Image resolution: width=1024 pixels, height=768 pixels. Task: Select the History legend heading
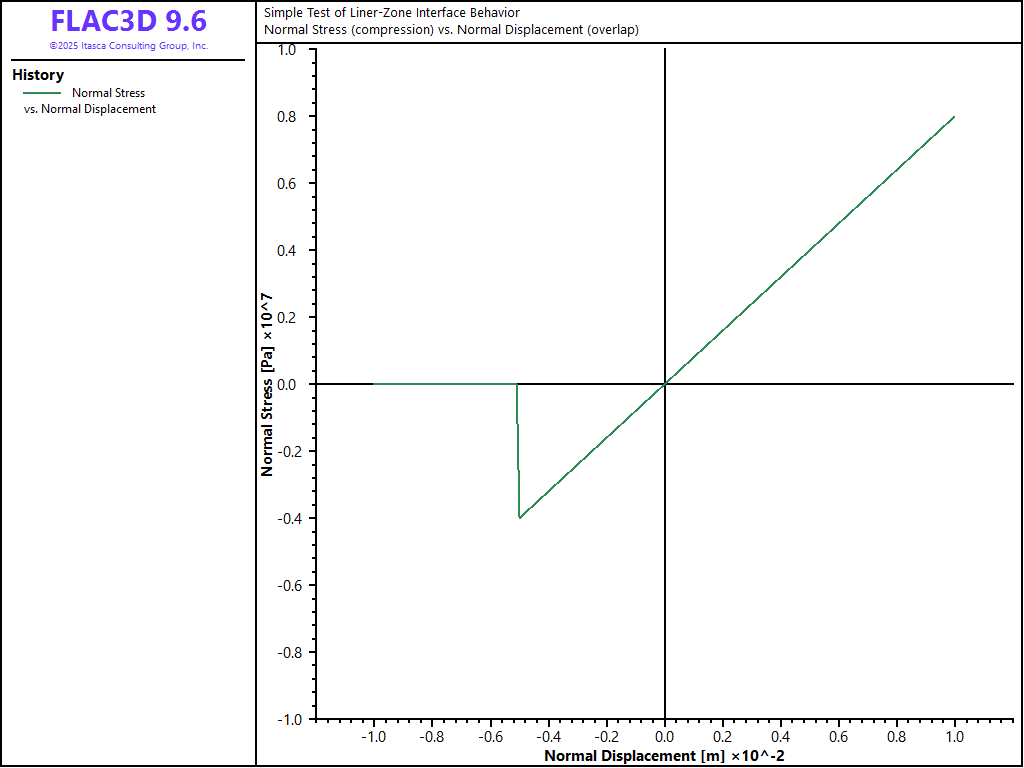(38, 75)
